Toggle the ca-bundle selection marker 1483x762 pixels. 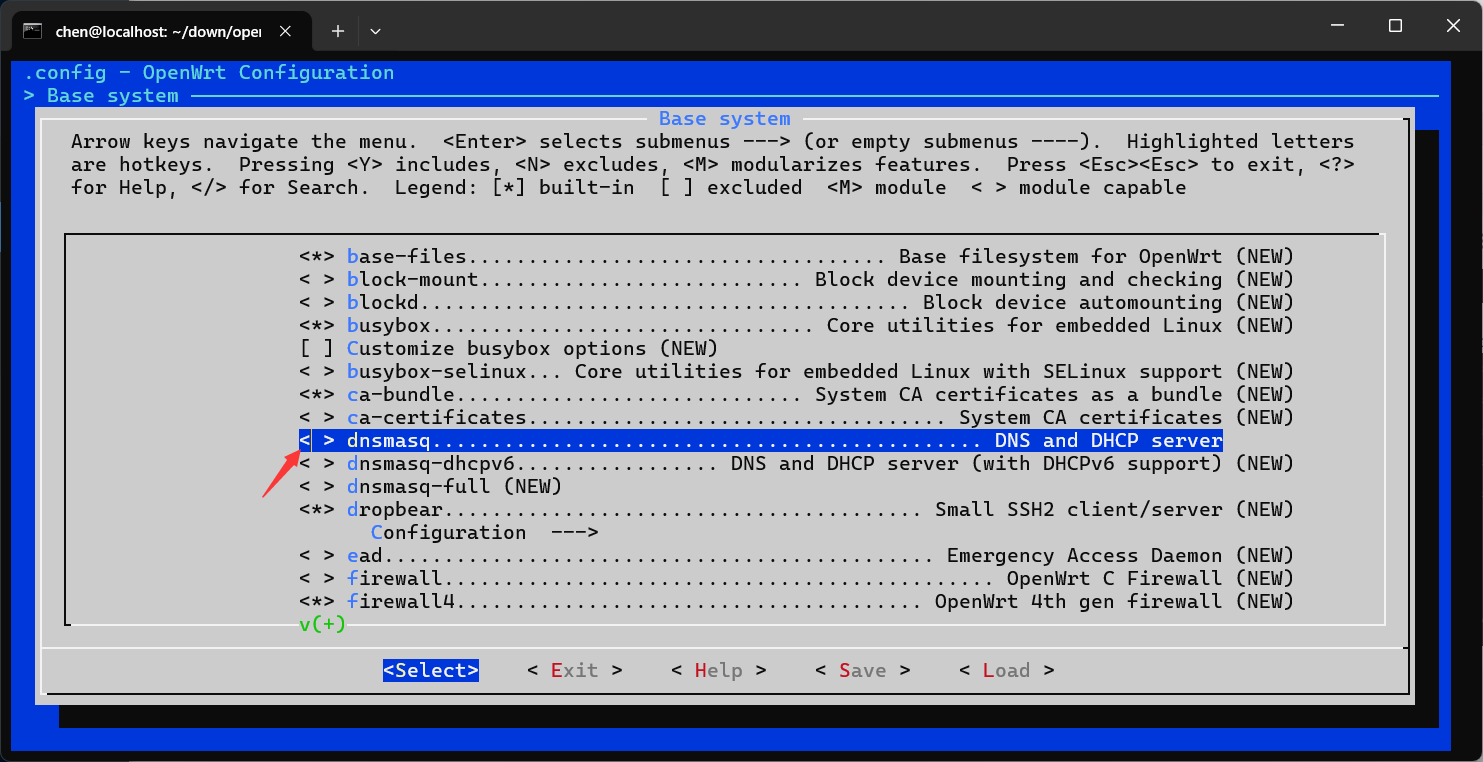click(x=317, y=395)
